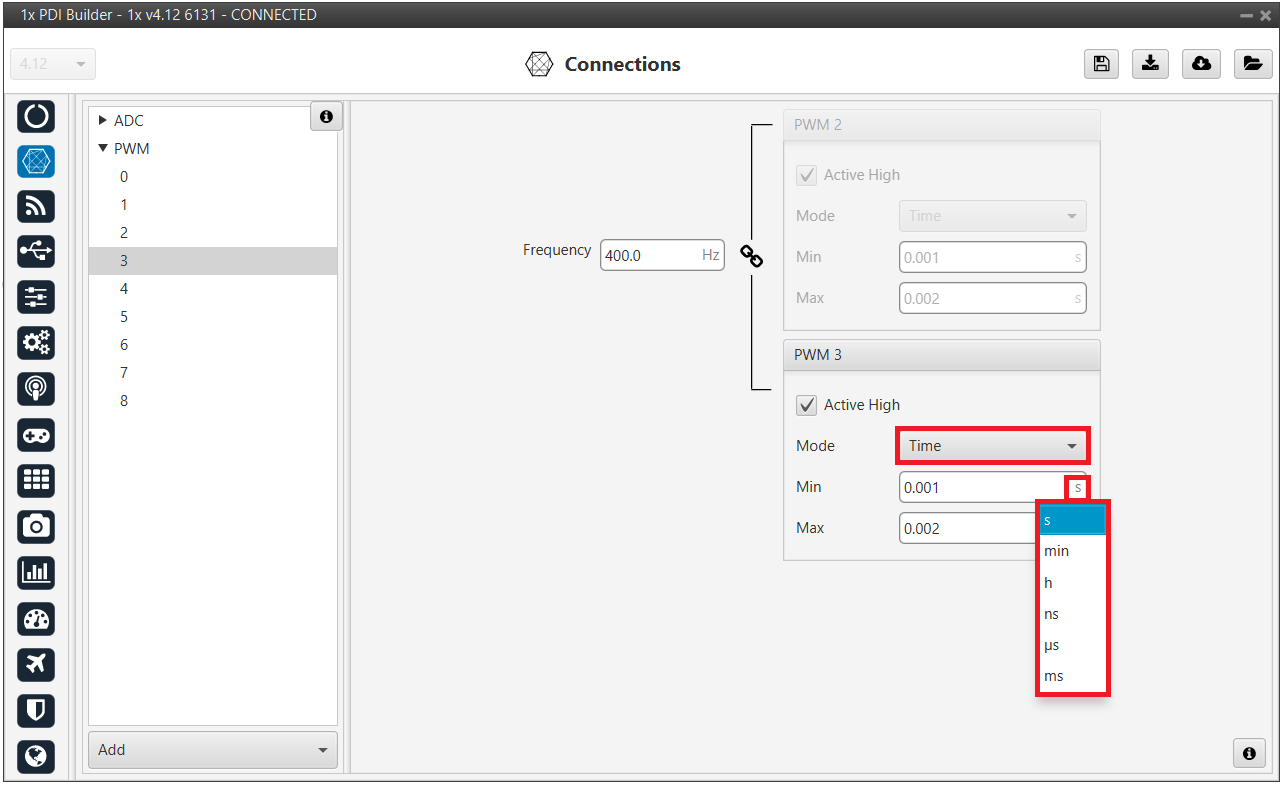This screenshot has width=1287, height=786.
Task: Select PWM item 5 in tree
Action: 124,317
